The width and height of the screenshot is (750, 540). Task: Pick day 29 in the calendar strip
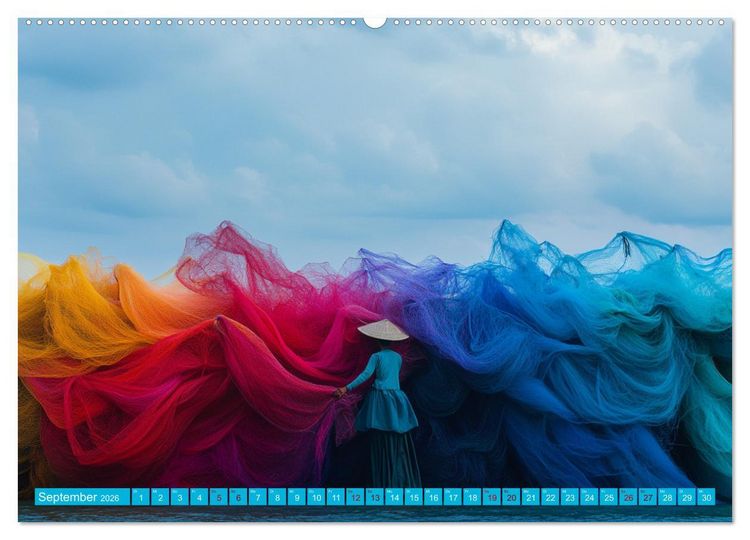(685, 497)
